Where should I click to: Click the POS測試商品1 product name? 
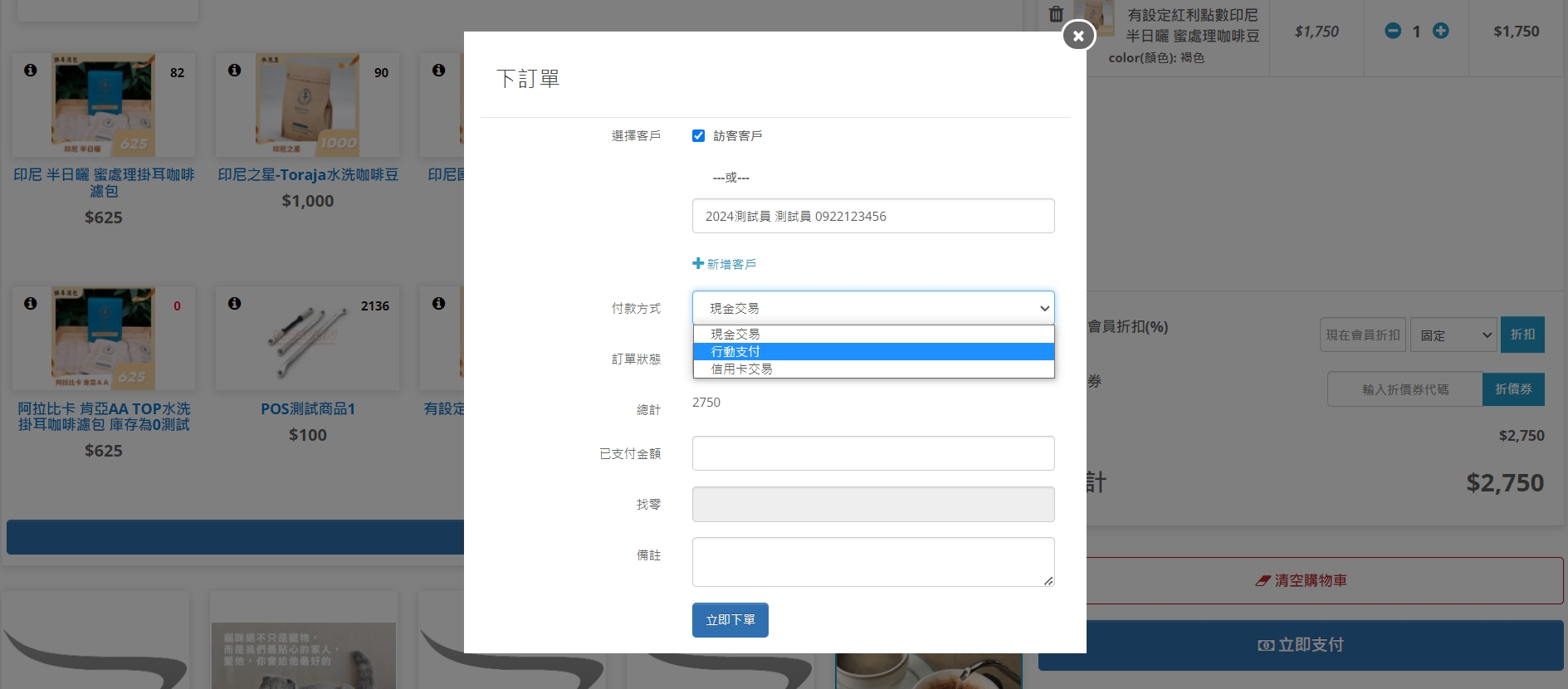(308, 409)
